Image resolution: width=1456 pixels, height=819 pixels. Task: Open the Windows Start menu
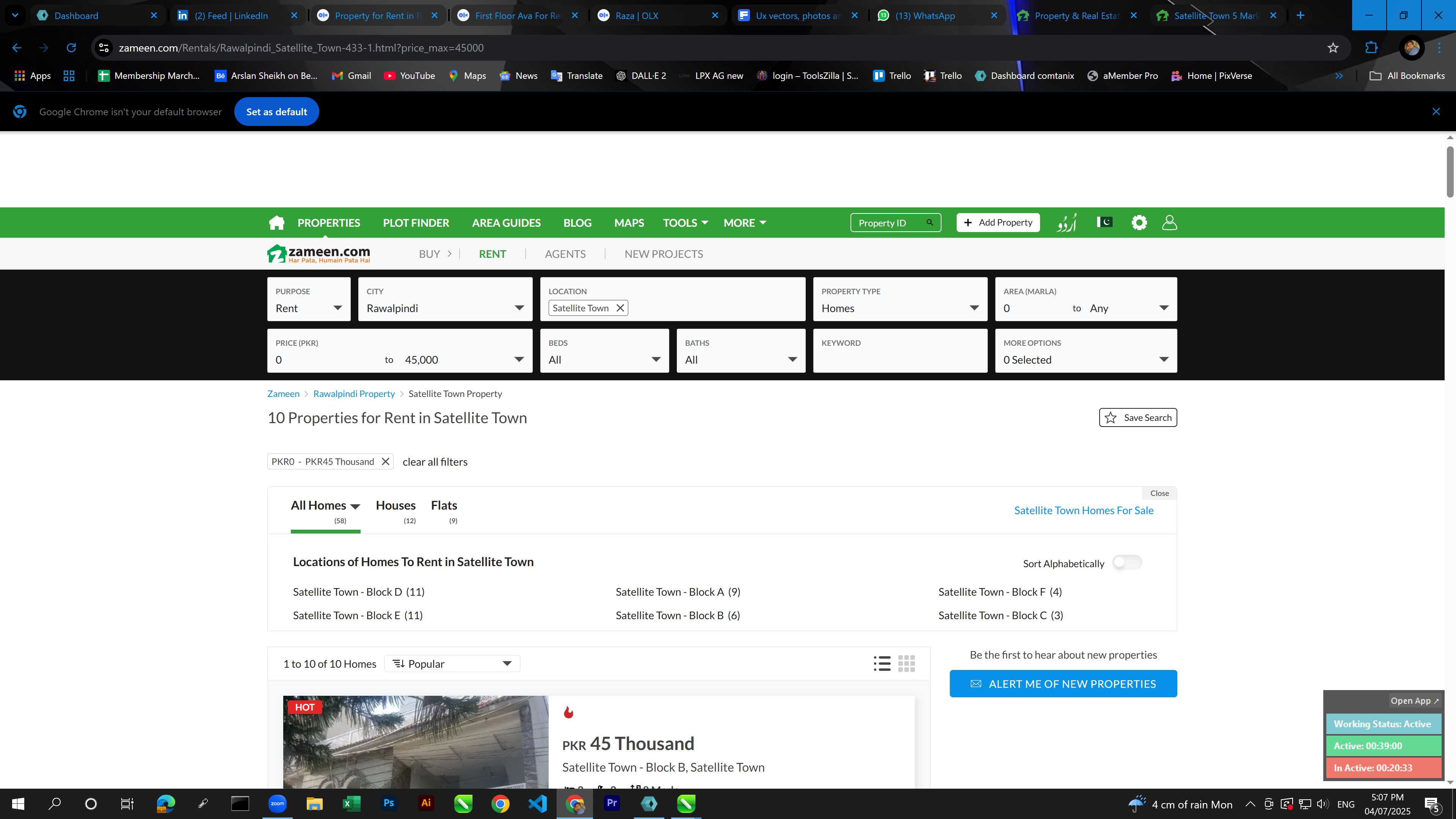(18, 804)
